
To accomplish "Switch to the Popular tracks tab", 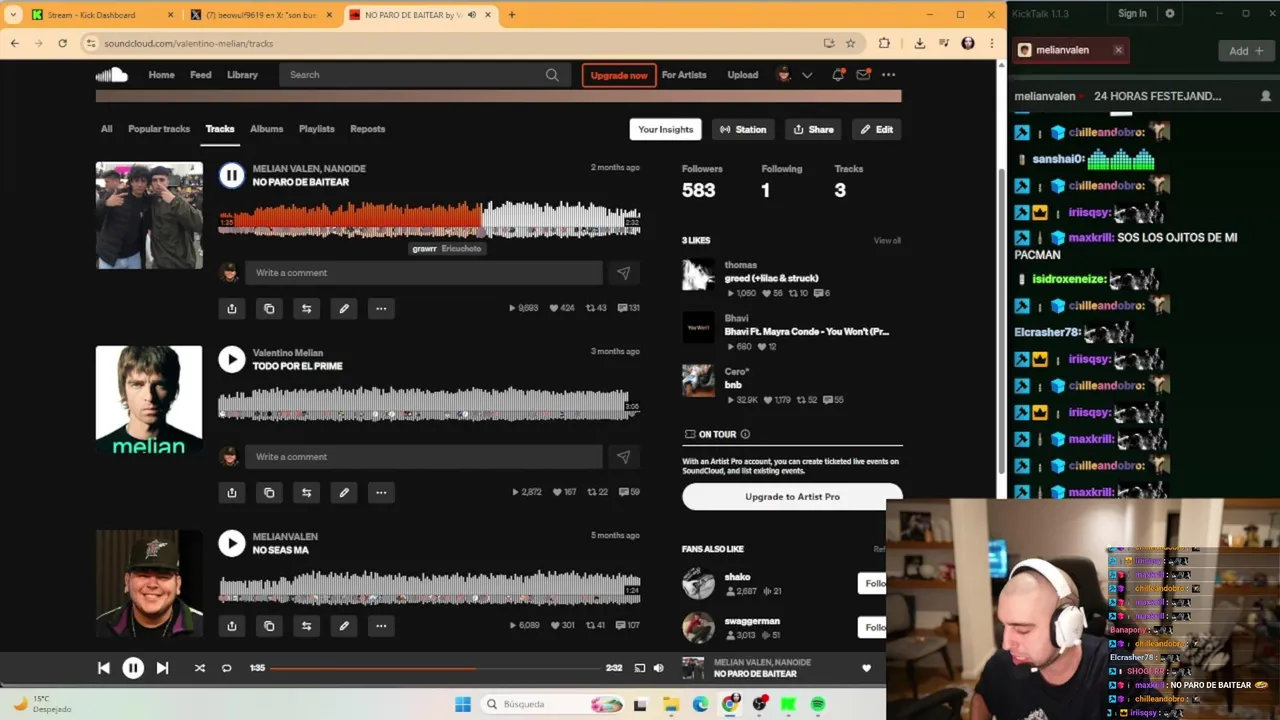I will tap(159, 129).
